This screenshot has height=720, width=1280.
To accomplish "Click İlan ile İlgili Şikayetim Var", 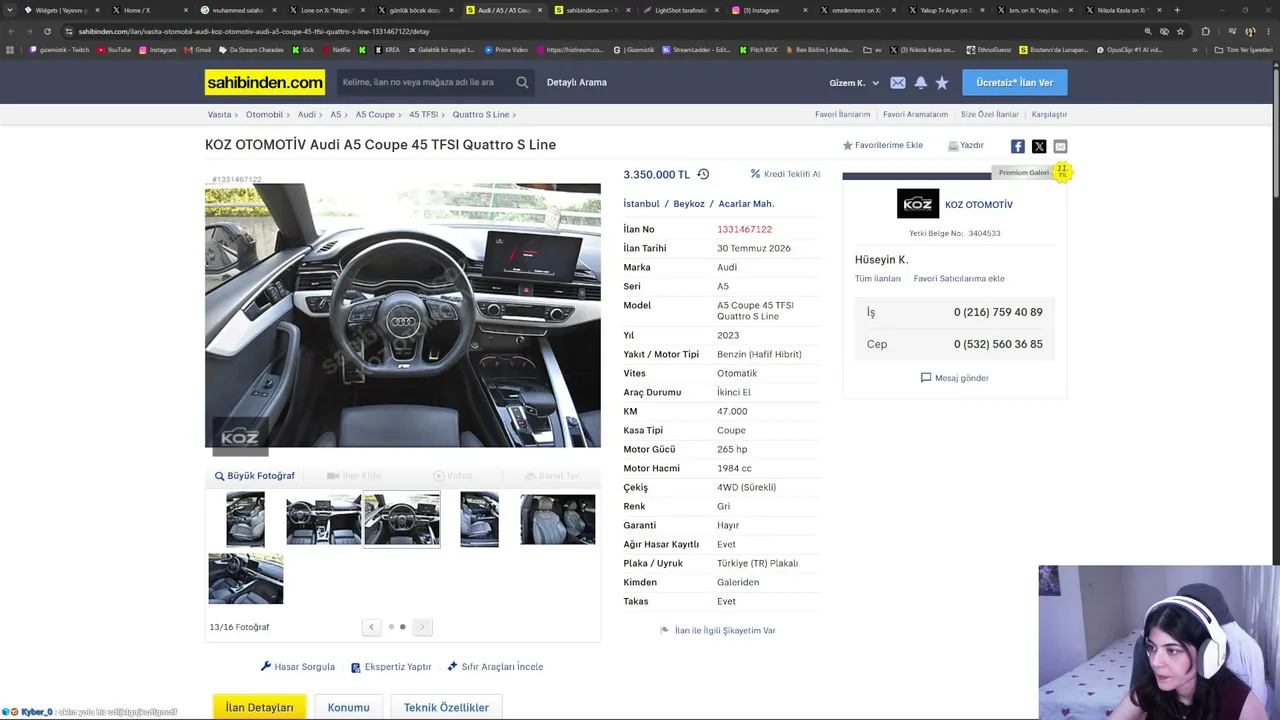I will [x=718, y=631].
